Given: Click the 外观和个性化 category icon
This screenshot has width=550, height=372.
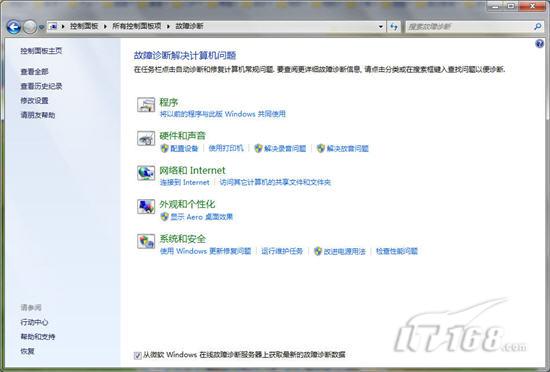Looking at the screenshot, I should (x=146, y=207).
